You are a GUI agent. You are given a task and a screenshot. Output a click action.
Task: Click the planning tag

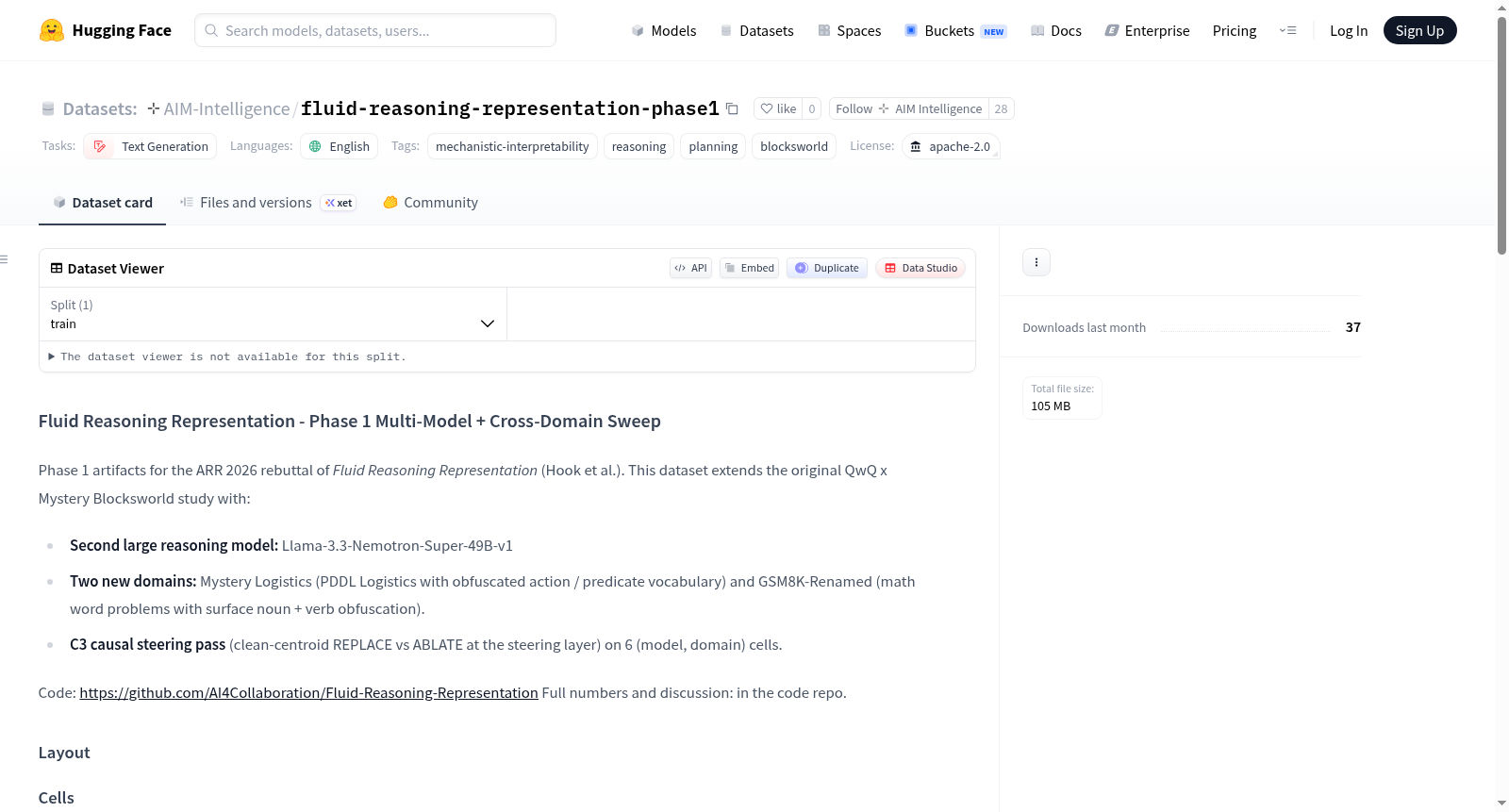713,146
